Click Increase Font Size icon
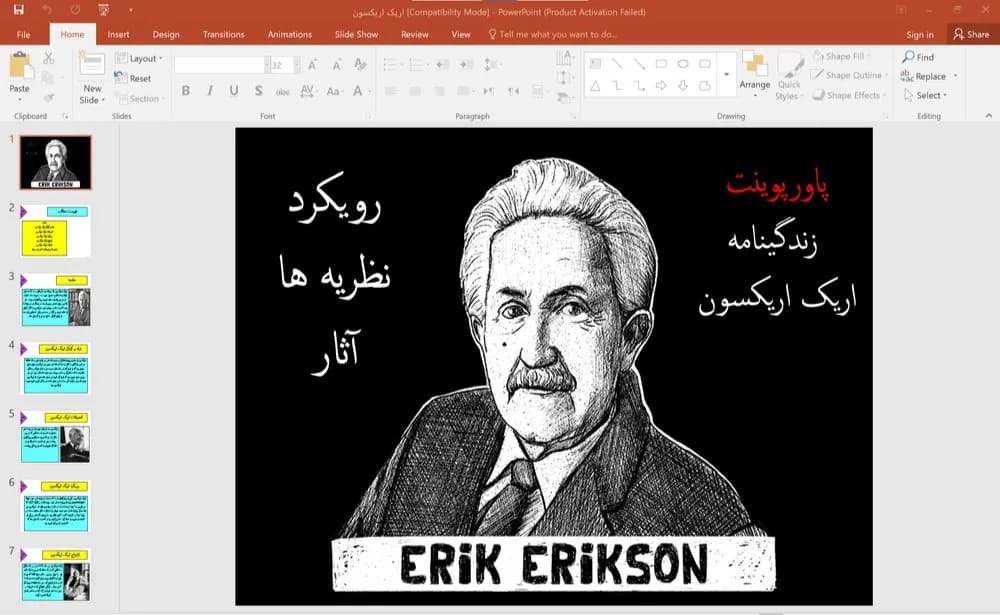The image size is (1000, 615). pos(312,64)
